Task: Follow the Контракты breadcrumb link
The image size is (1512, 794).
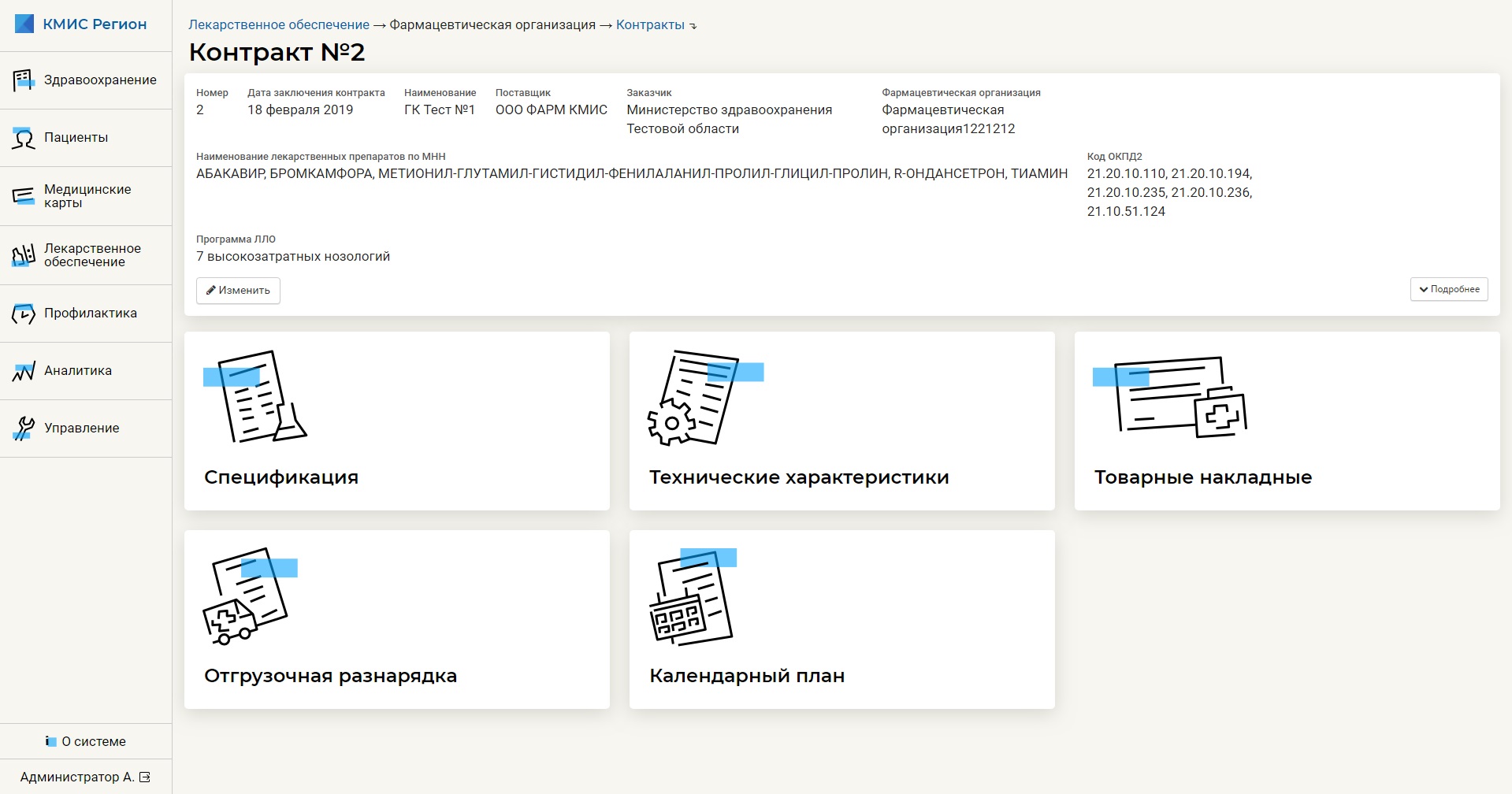Action: [650, 25]
